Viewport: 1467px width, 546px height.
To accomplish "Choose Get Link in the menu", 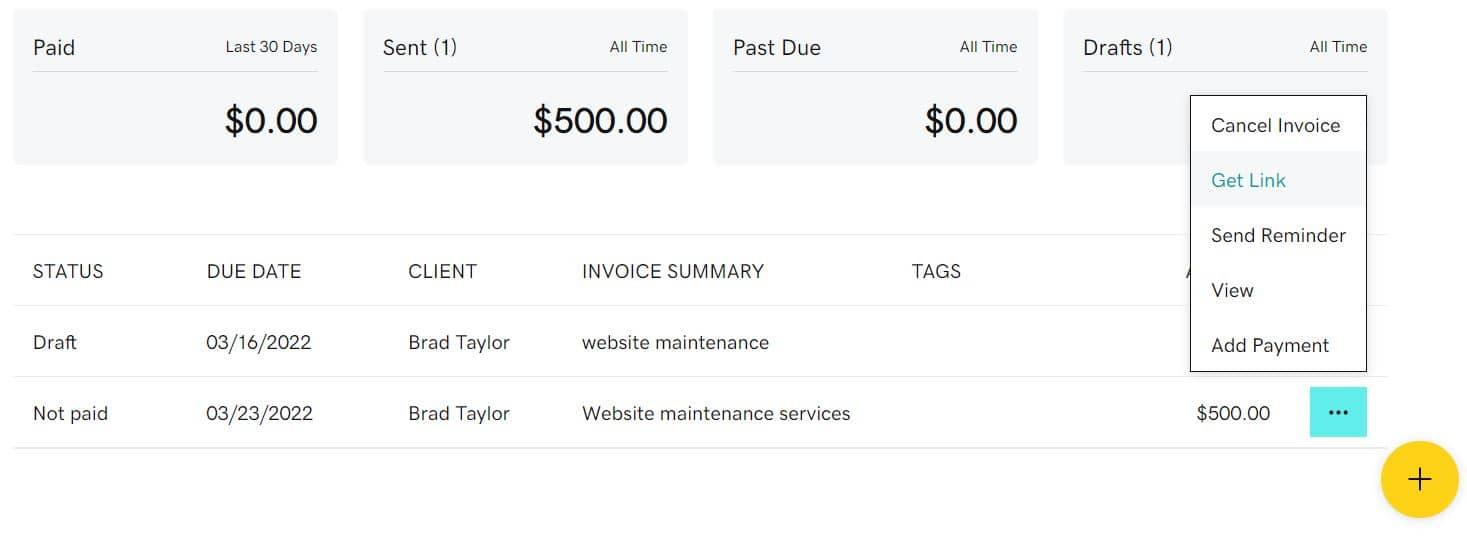I will pos(1248,181).
